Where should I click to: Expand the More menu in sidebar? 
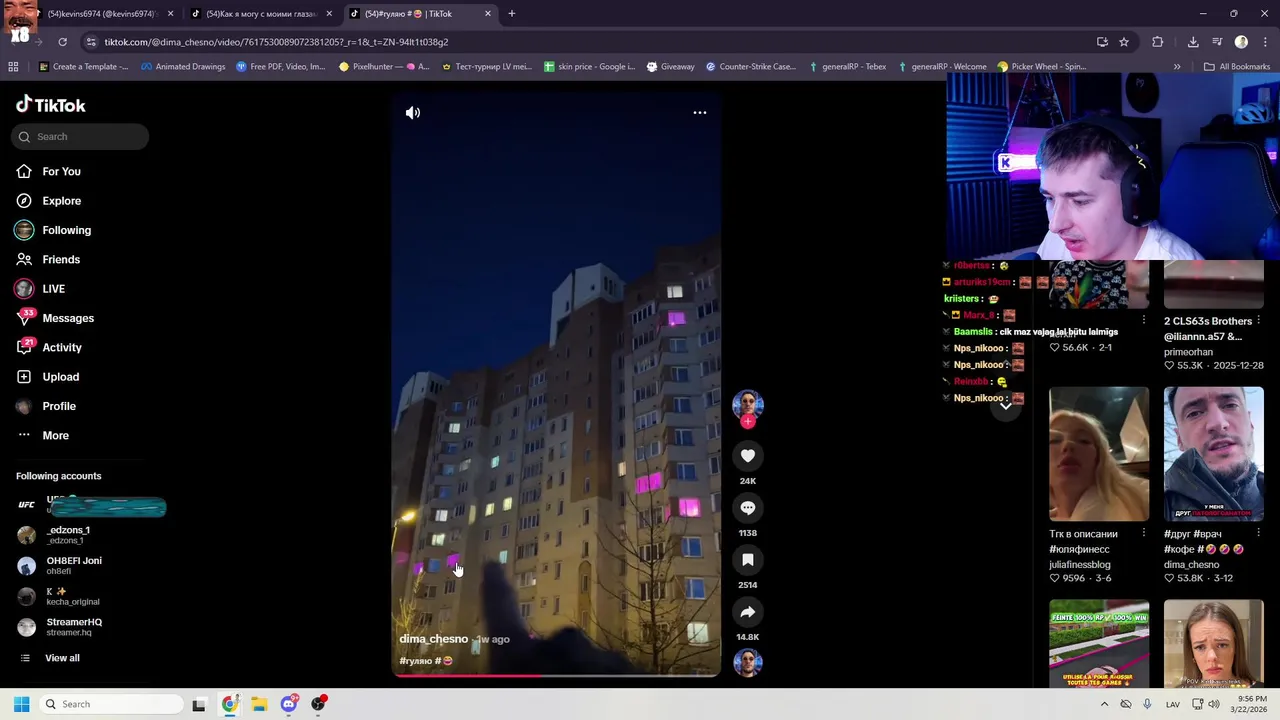[x=55, y=436]
